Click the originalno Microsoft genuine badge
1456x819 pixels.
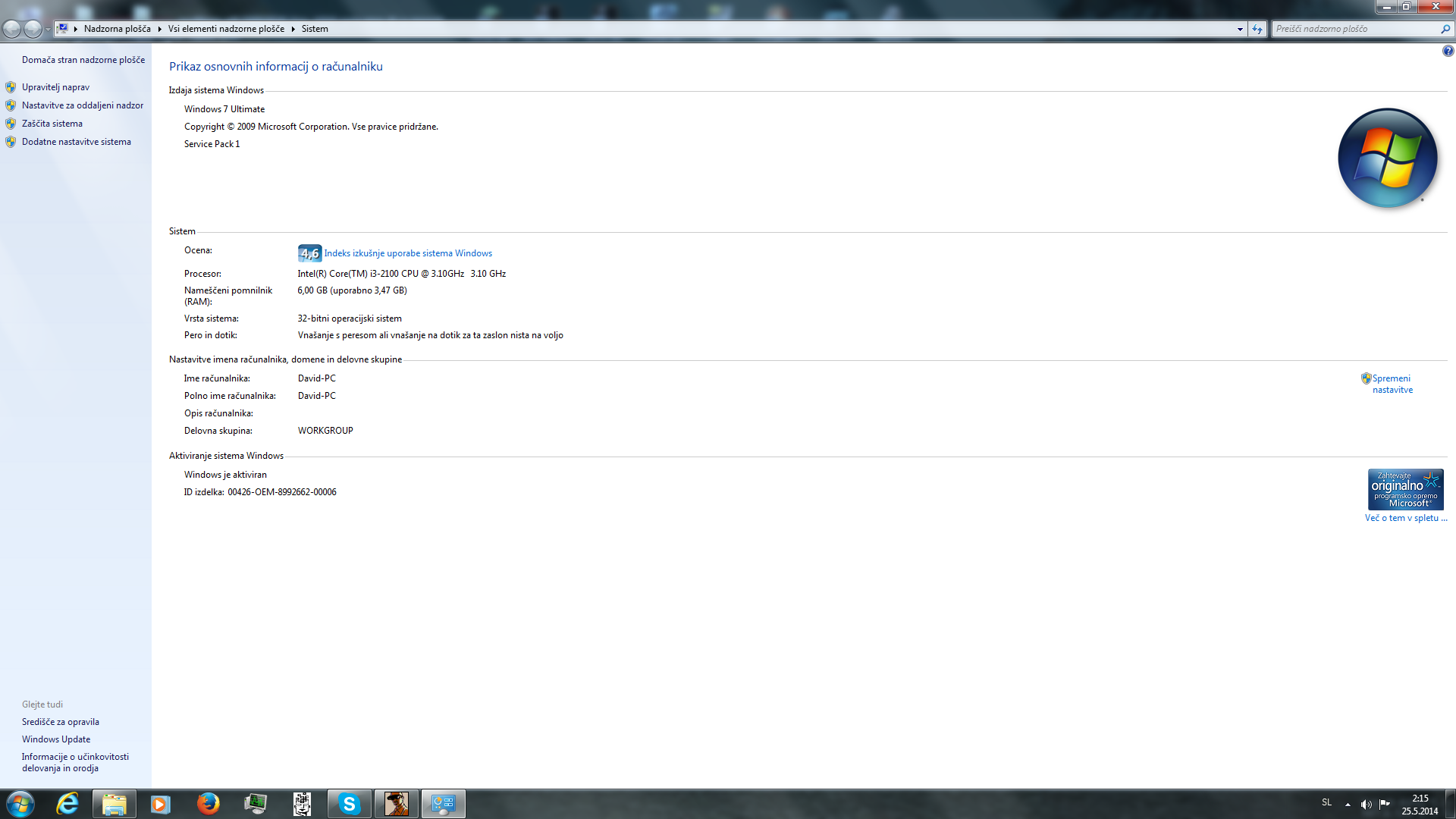1405,489
